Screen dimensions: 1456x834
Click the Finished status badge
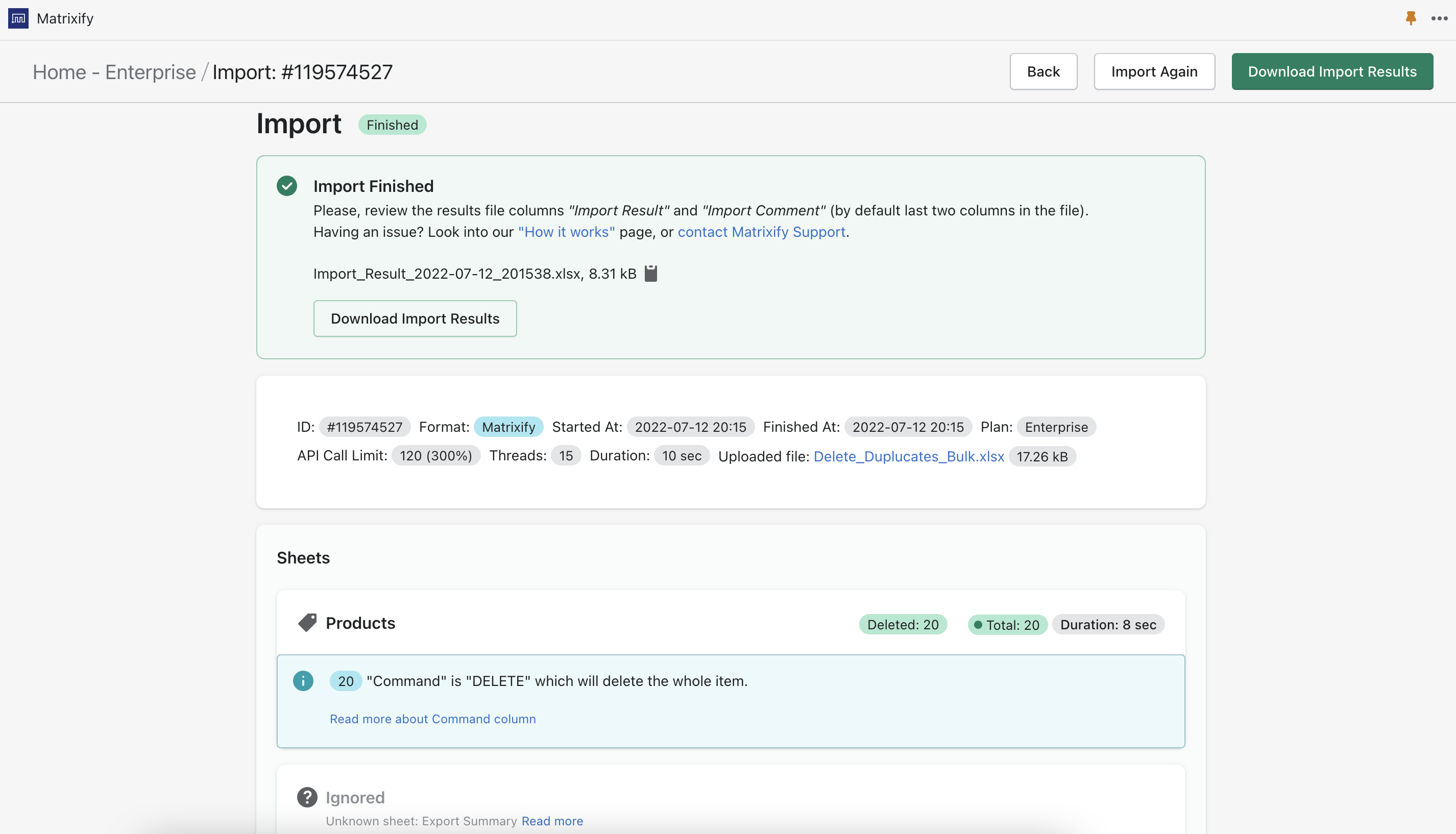click(392, 125)
